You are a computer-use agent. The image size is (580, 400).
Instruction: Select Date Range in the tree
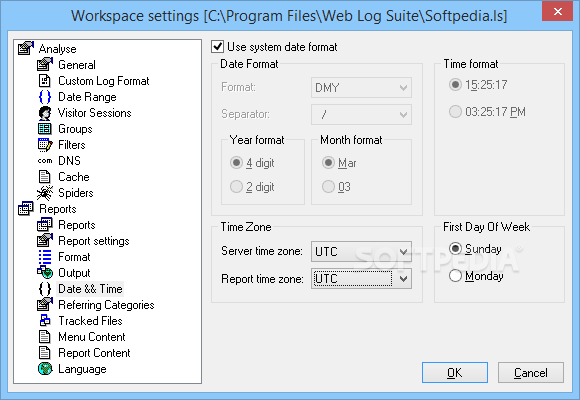(x=87, y=97)
